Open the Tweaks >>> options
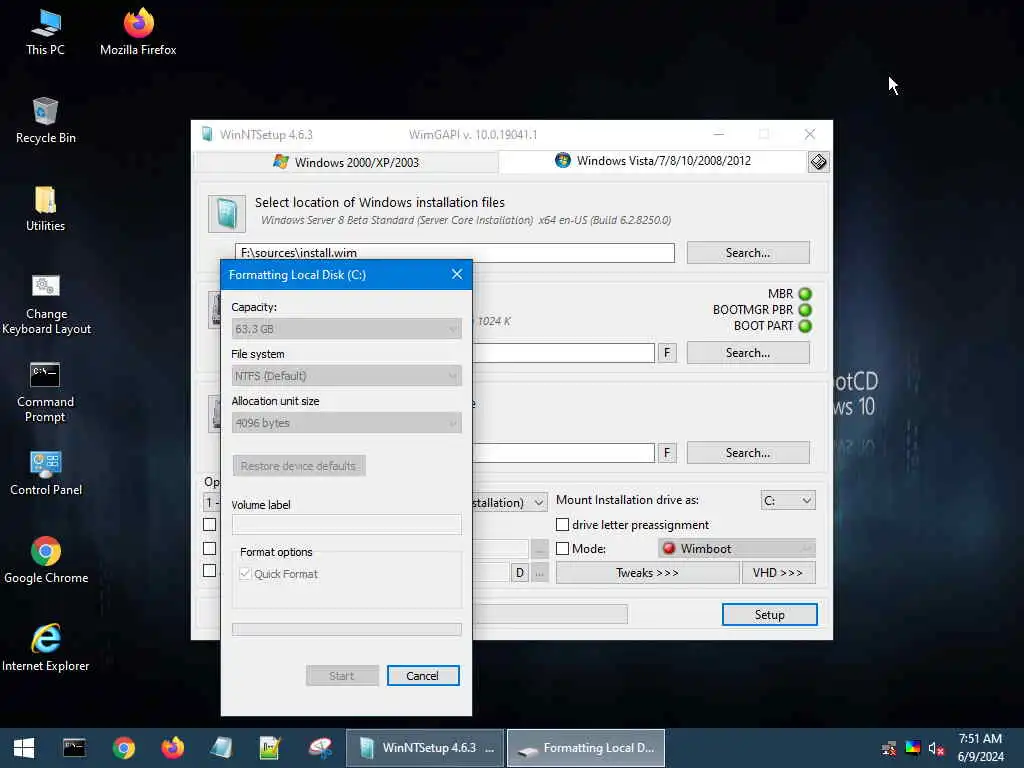 647,573
